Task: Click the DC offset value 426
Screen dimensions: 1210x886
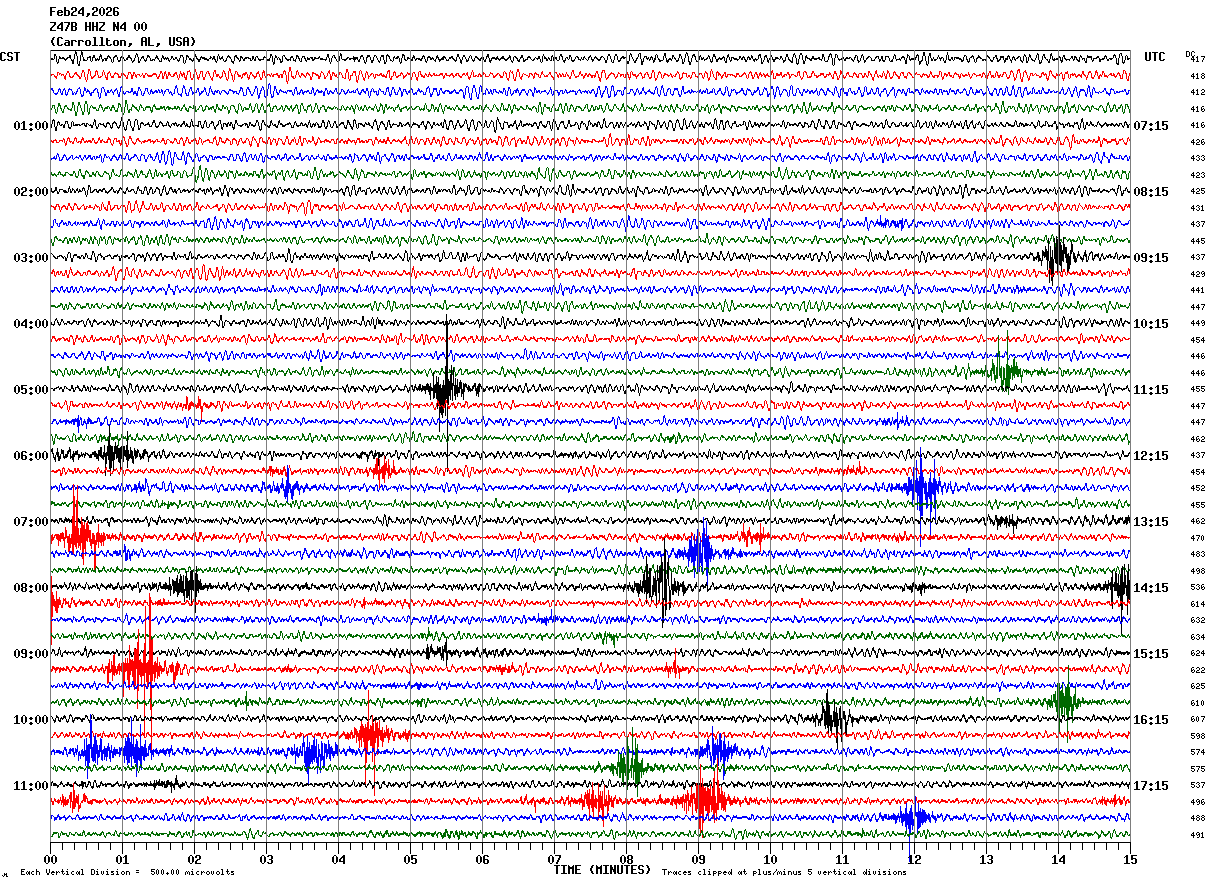Action: coord(1197,142)
